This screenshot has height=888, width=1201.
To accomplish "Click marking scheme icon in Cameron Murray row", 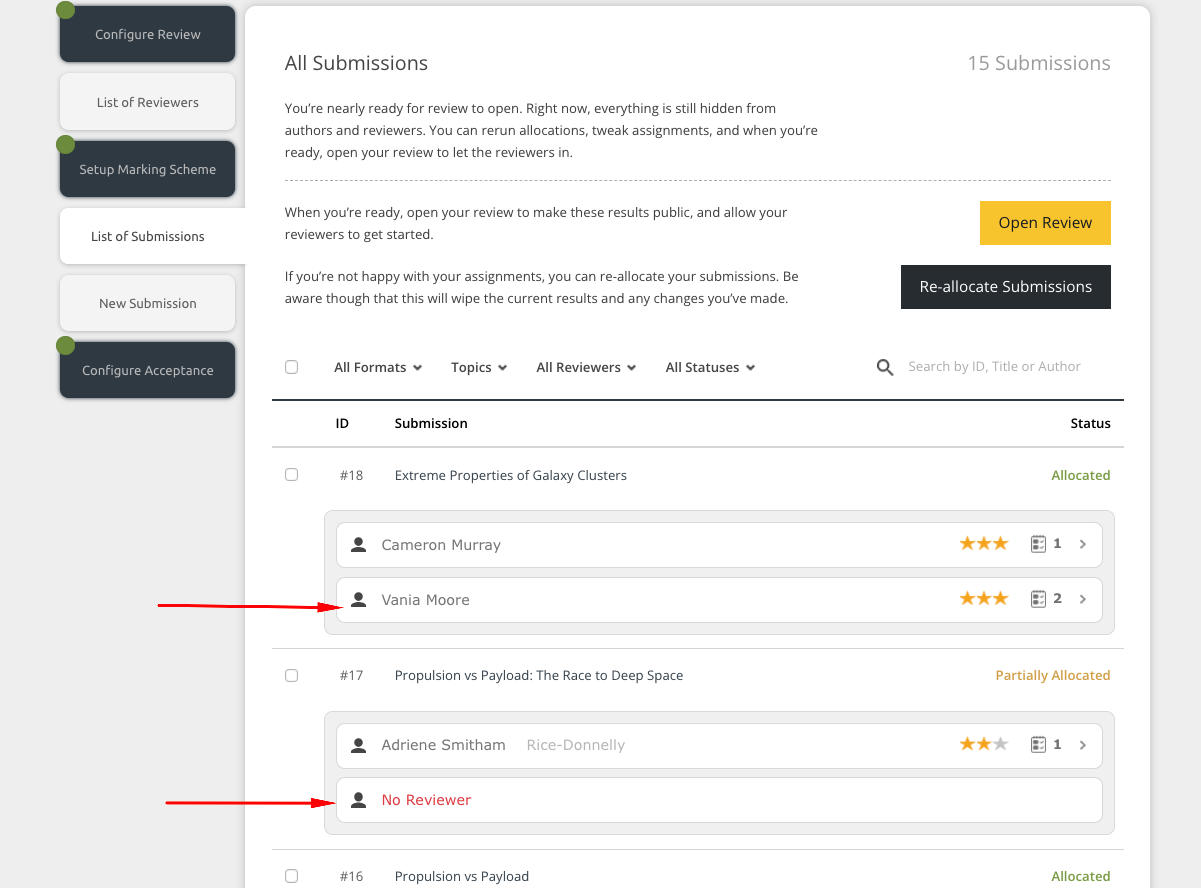I will pos(1038,544).
